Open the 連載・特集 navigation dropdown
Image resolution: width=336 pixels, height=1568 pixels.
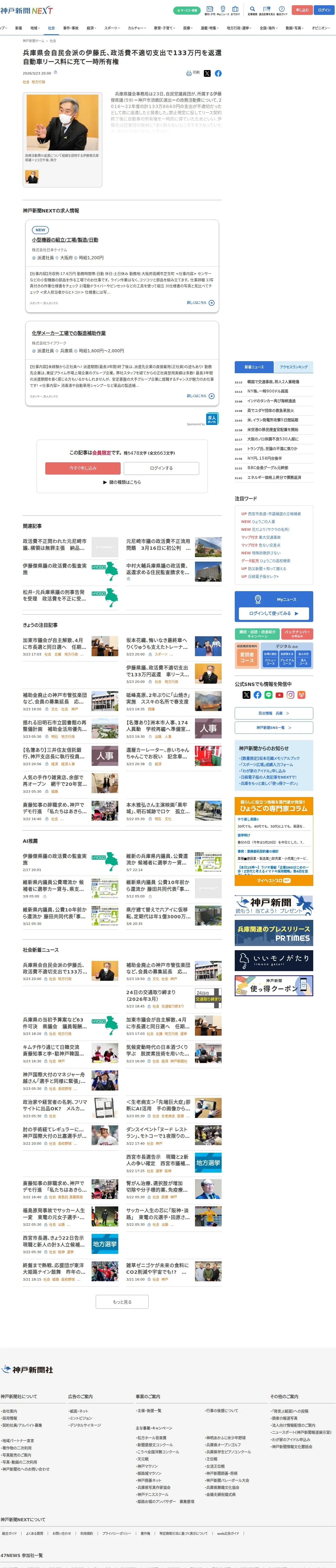click(210, 28)
